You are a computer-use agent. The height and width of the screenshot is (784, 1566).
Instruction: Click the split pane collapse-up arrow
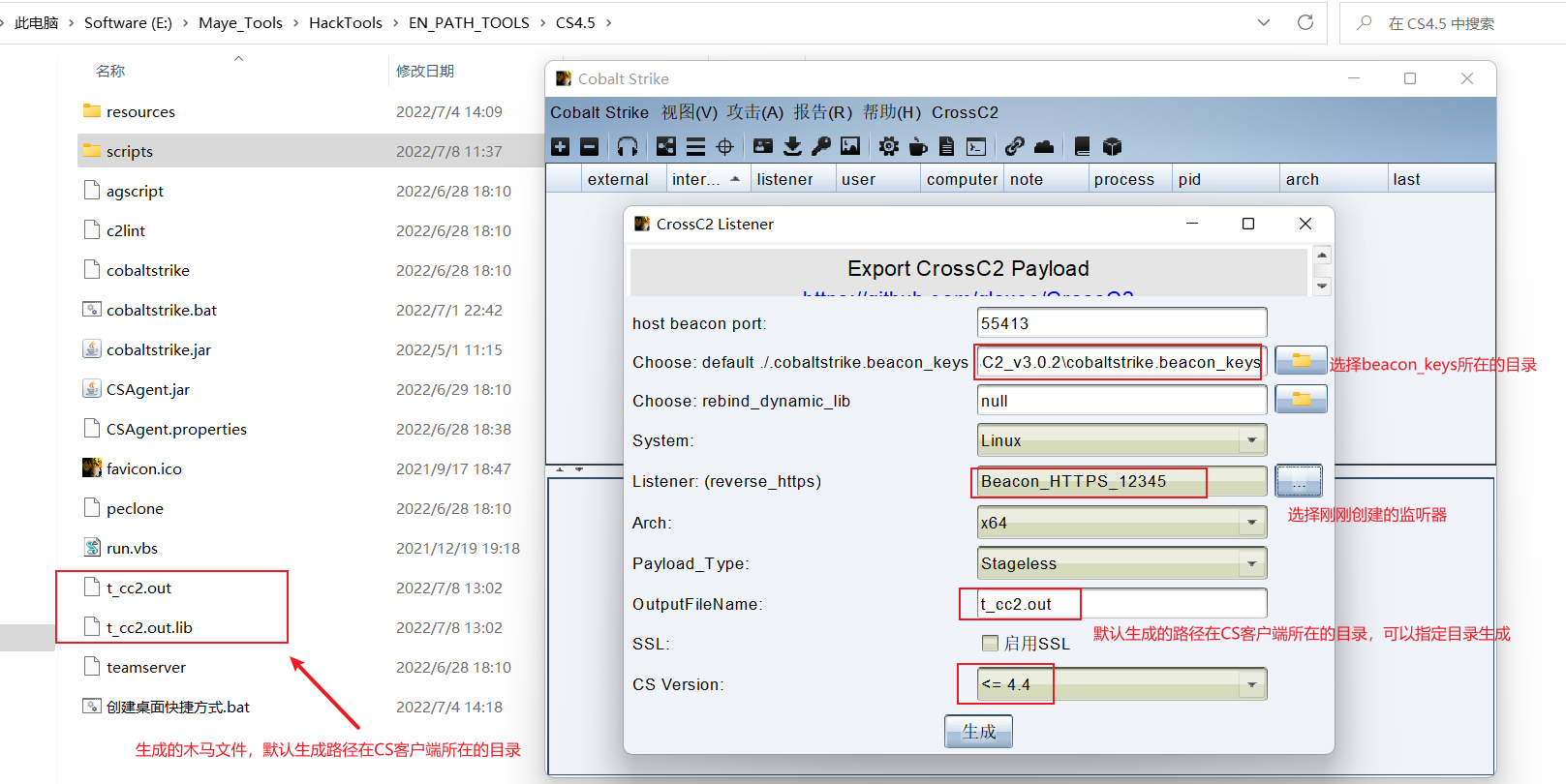[560, 469]
